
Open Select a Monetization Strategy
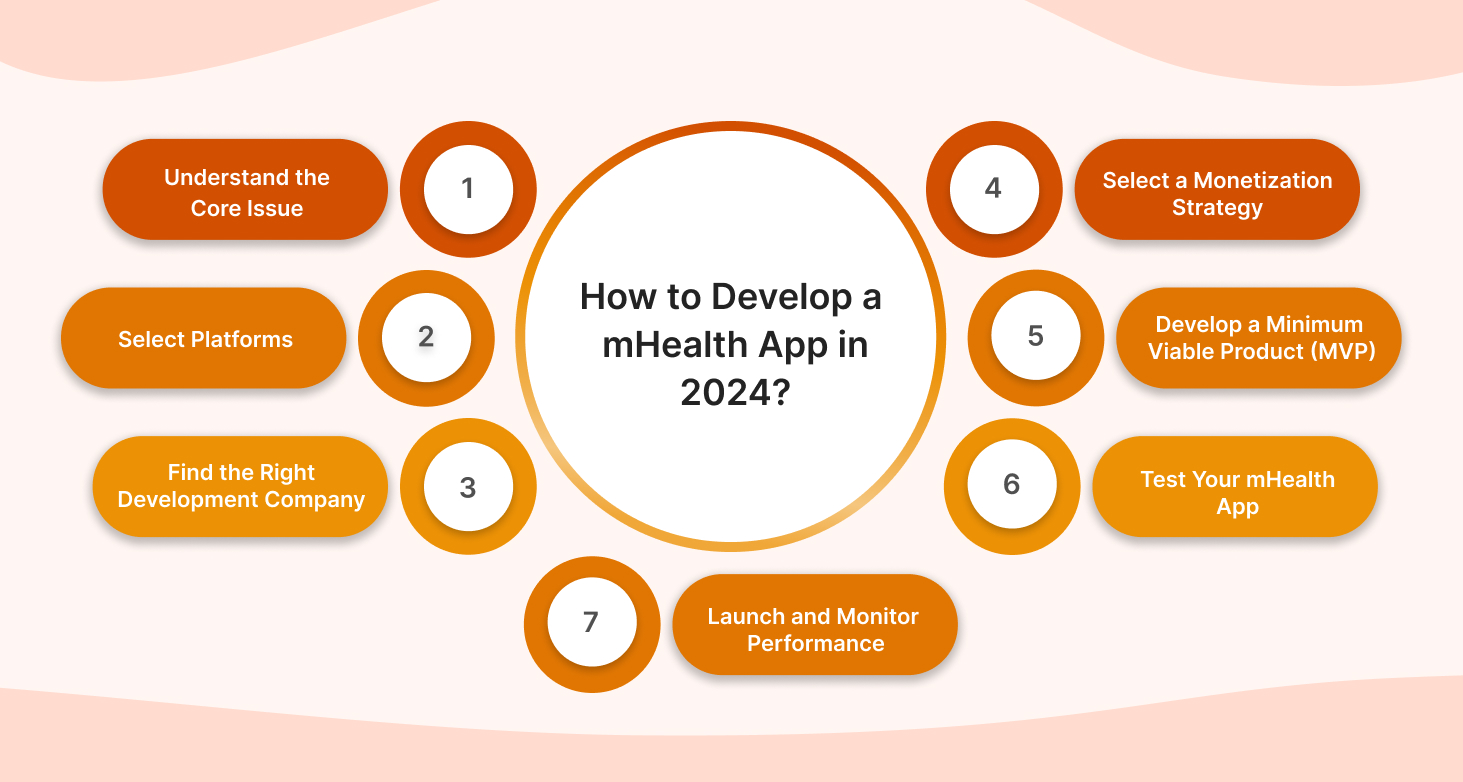[x=1217, y=192]
